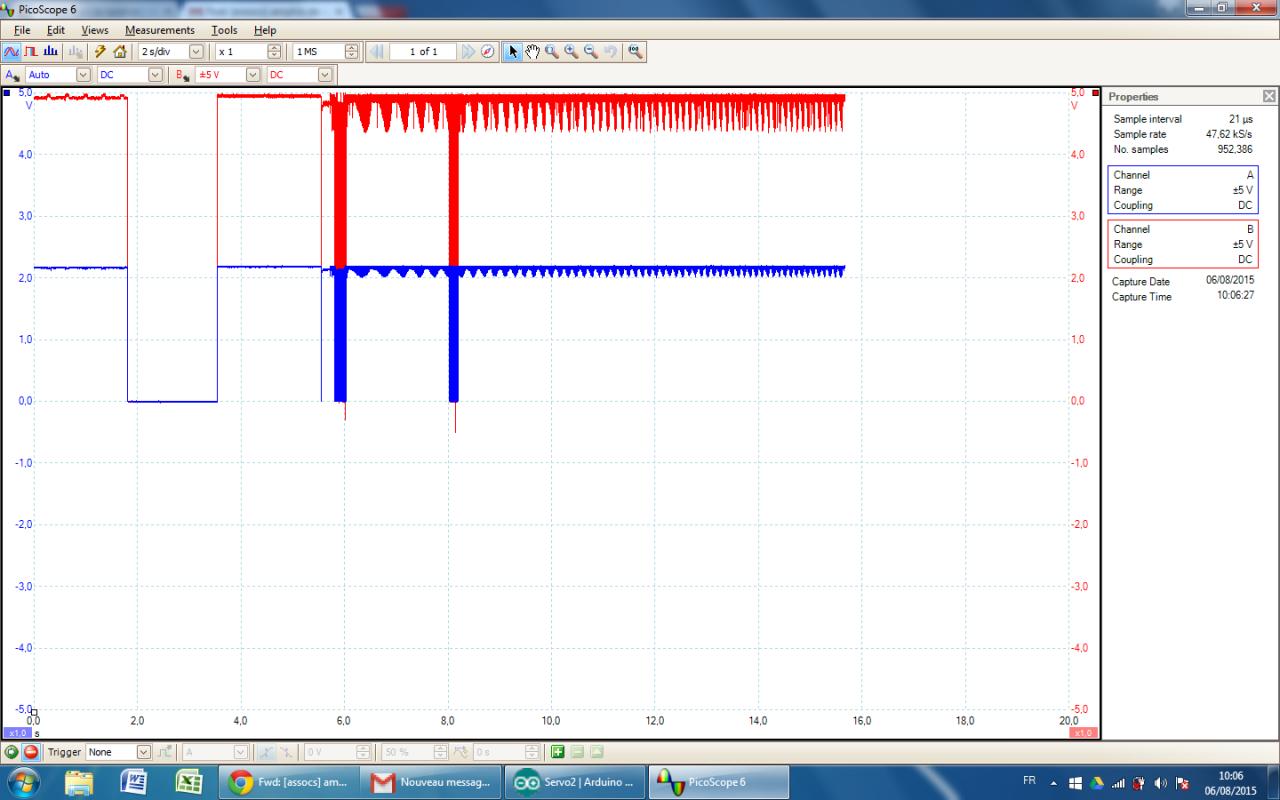The width and height of the screenshot is (1280, 800).
Task: Click the network signal tray icon
Action: tap(1118, 782)
